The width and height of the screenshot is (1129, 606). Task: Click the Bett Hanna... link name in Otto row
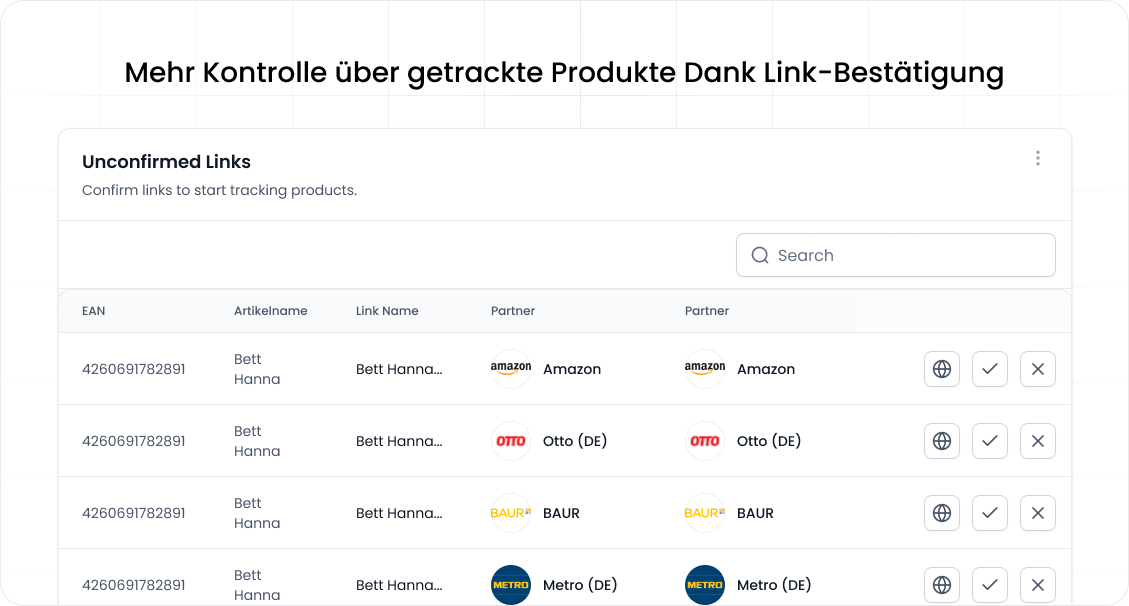[x=399, y=441]
